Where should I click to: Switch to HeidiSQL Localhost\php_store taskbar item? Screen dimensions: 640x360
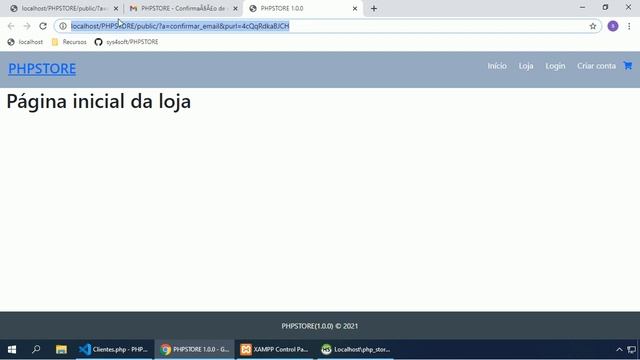(355, 349)
